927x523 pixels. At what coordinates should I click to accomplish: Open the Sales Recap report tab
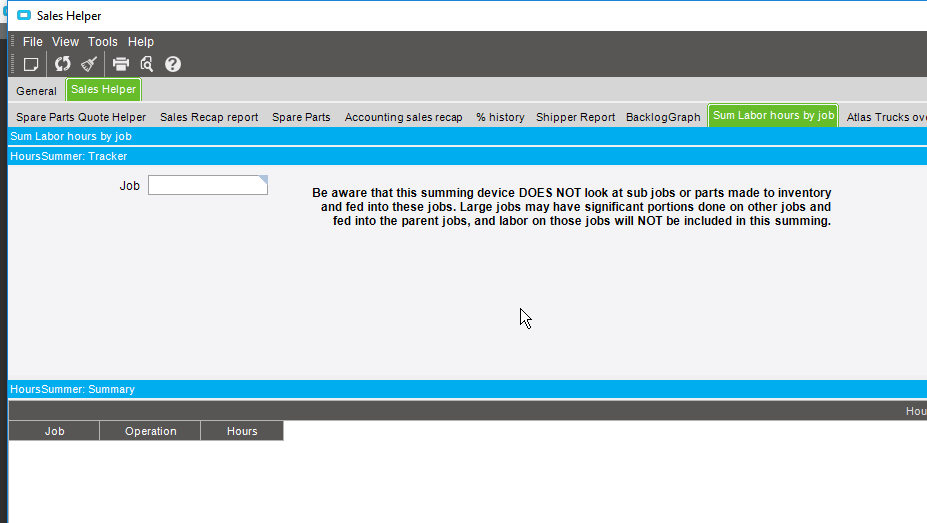click(209, 117)
